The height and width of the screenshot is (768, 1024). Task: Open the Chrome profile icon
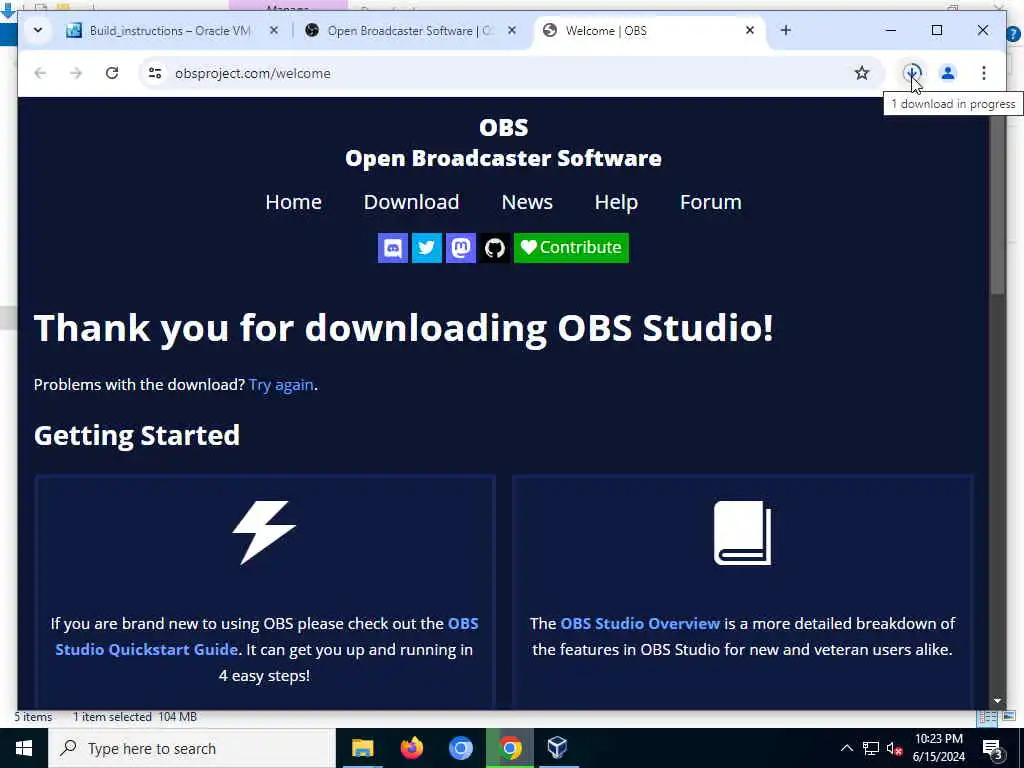948,73
